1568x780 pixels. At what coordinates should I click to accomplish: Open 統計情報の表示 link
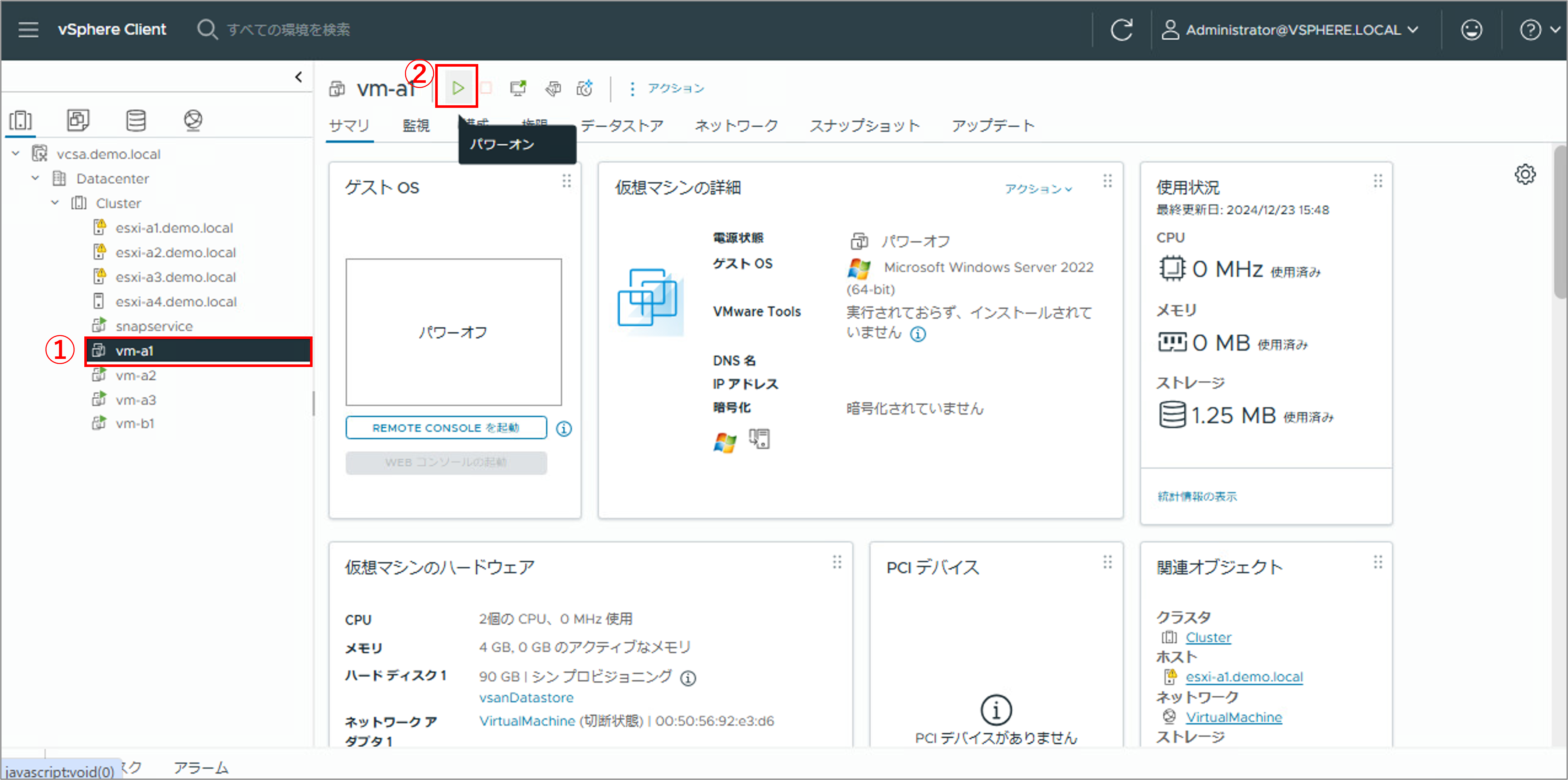tap(1197, 497)
